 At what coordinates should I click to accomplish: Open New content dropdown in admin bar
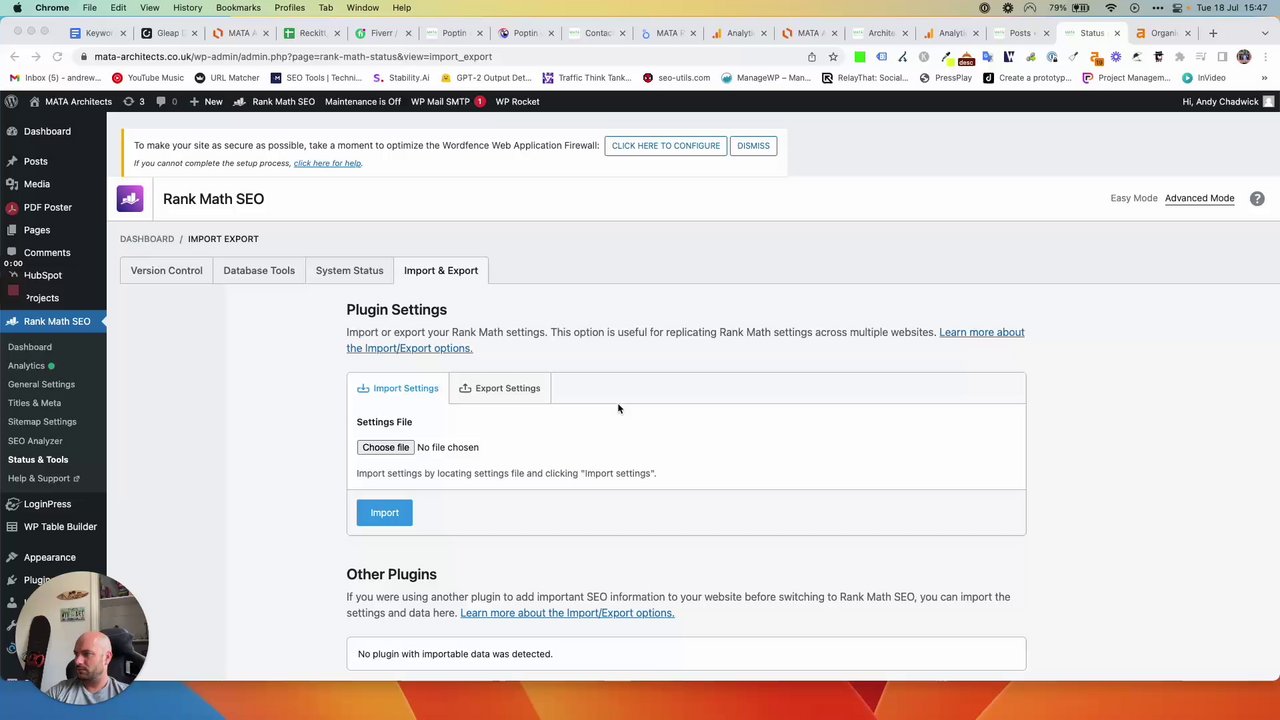pos(205,101)
